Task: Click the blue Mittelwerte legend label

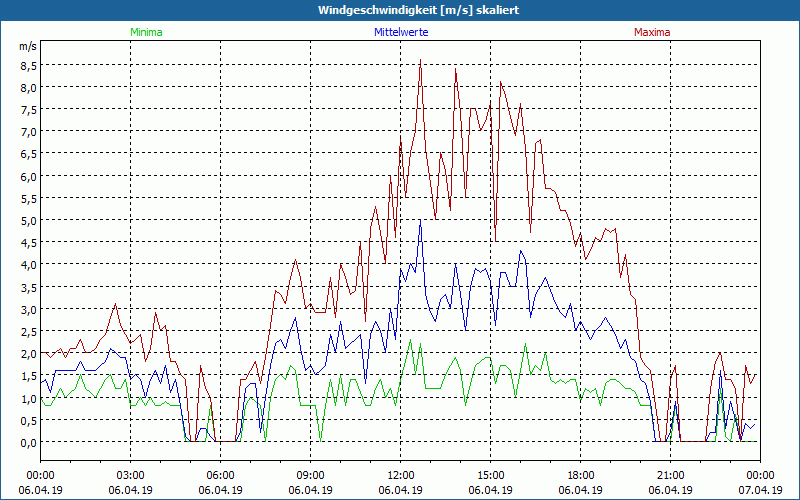Action: coord(401,32)
